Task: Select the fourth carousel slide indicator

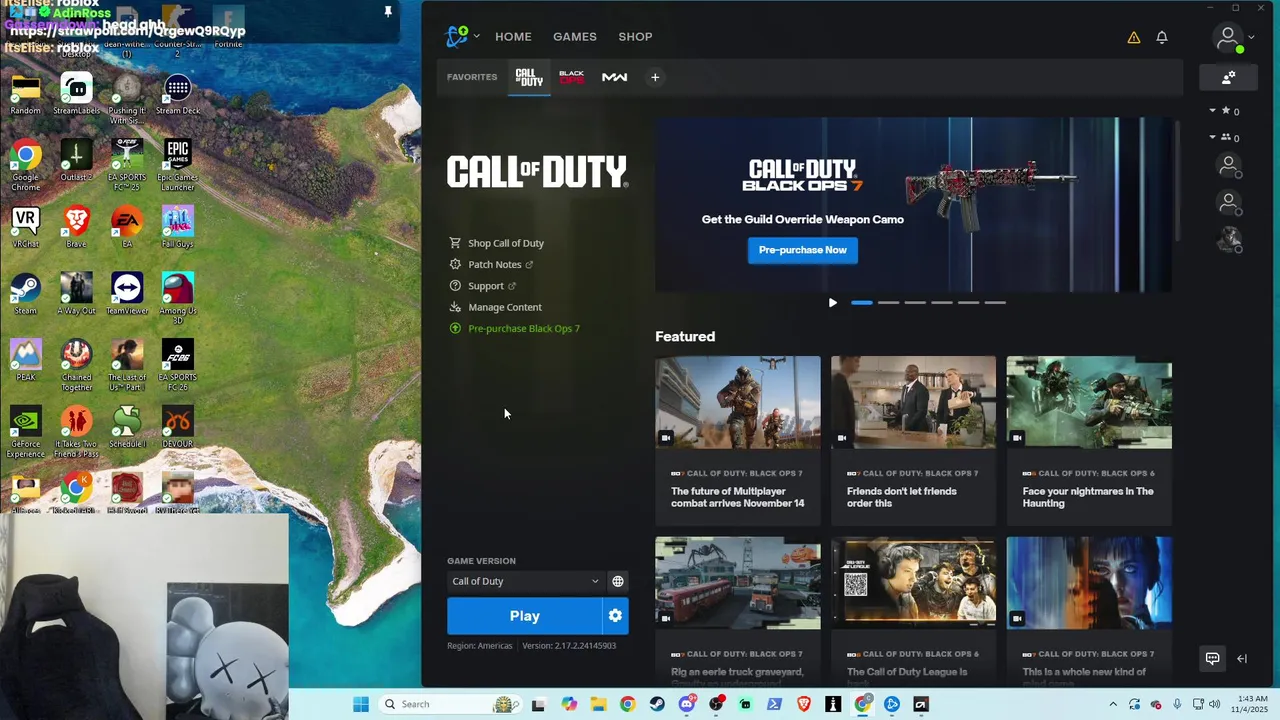Action: pos(942,302)
